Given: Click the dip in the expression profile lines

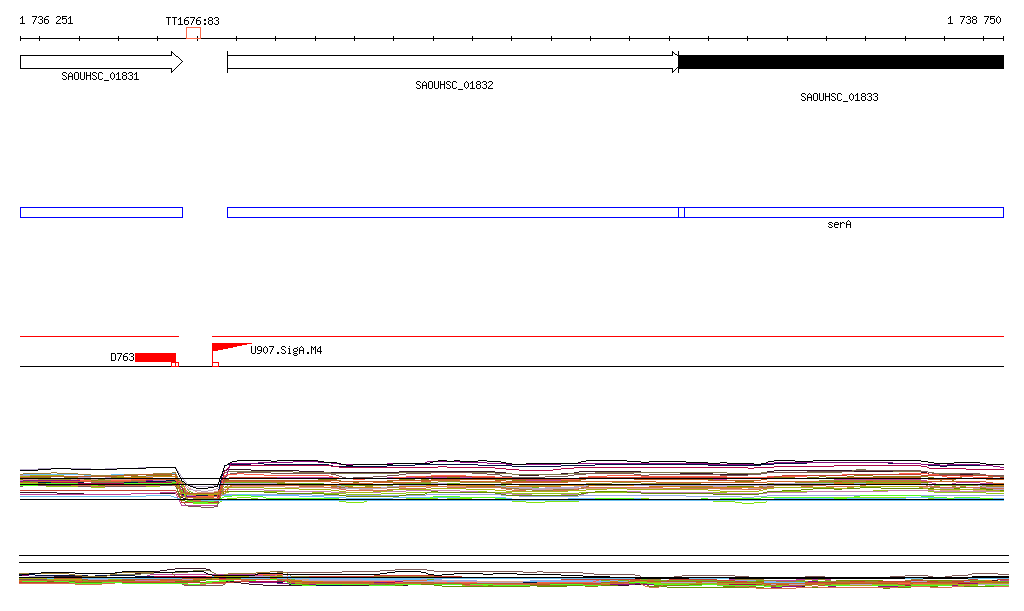Looking at the screenshot, I should pos(200,492).
